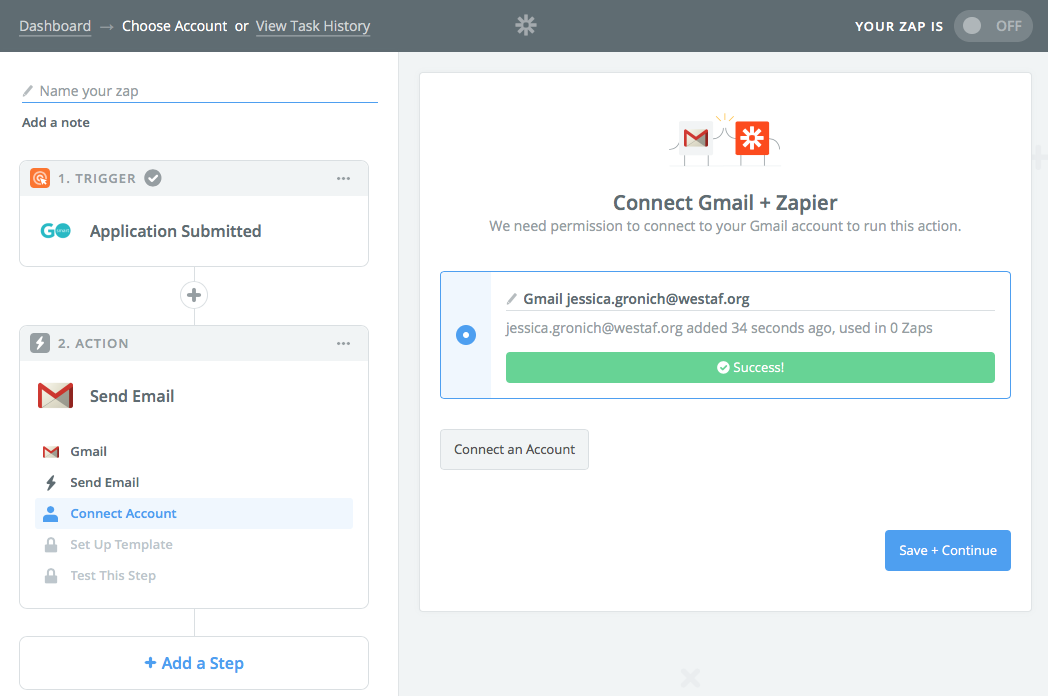Viewport: 1048px width, 696px height.
Task: Click the locked Set Up Template substep
Action: coord(194,545)
